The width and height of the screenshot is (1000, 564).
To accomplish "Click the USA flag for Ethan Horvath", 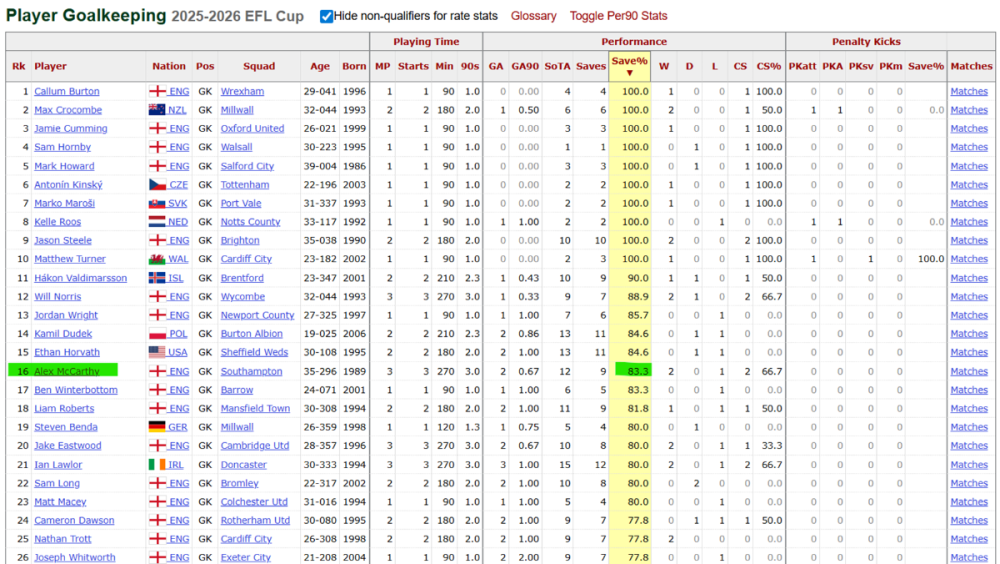I will [x=157, y=352].
